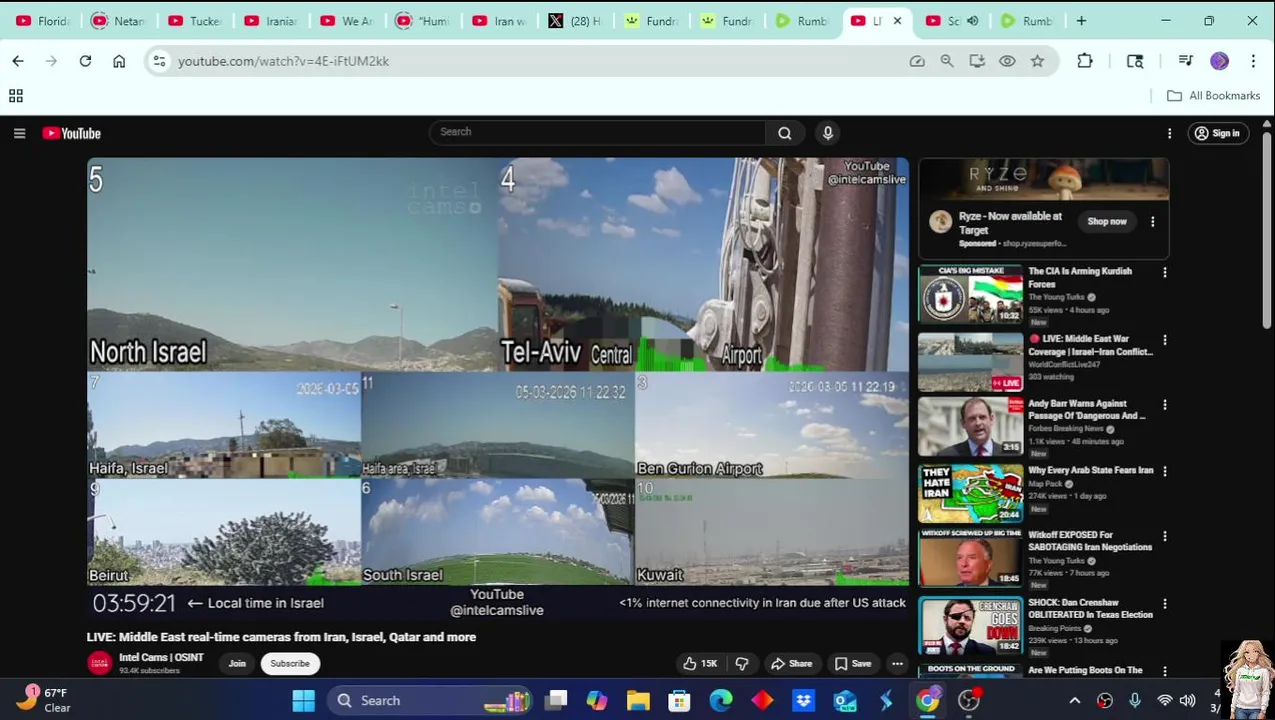Subscribe to Intel Cams | OSINT
Image resolution: width=1275 pixels, height=720 pixels.
(290, 664)
